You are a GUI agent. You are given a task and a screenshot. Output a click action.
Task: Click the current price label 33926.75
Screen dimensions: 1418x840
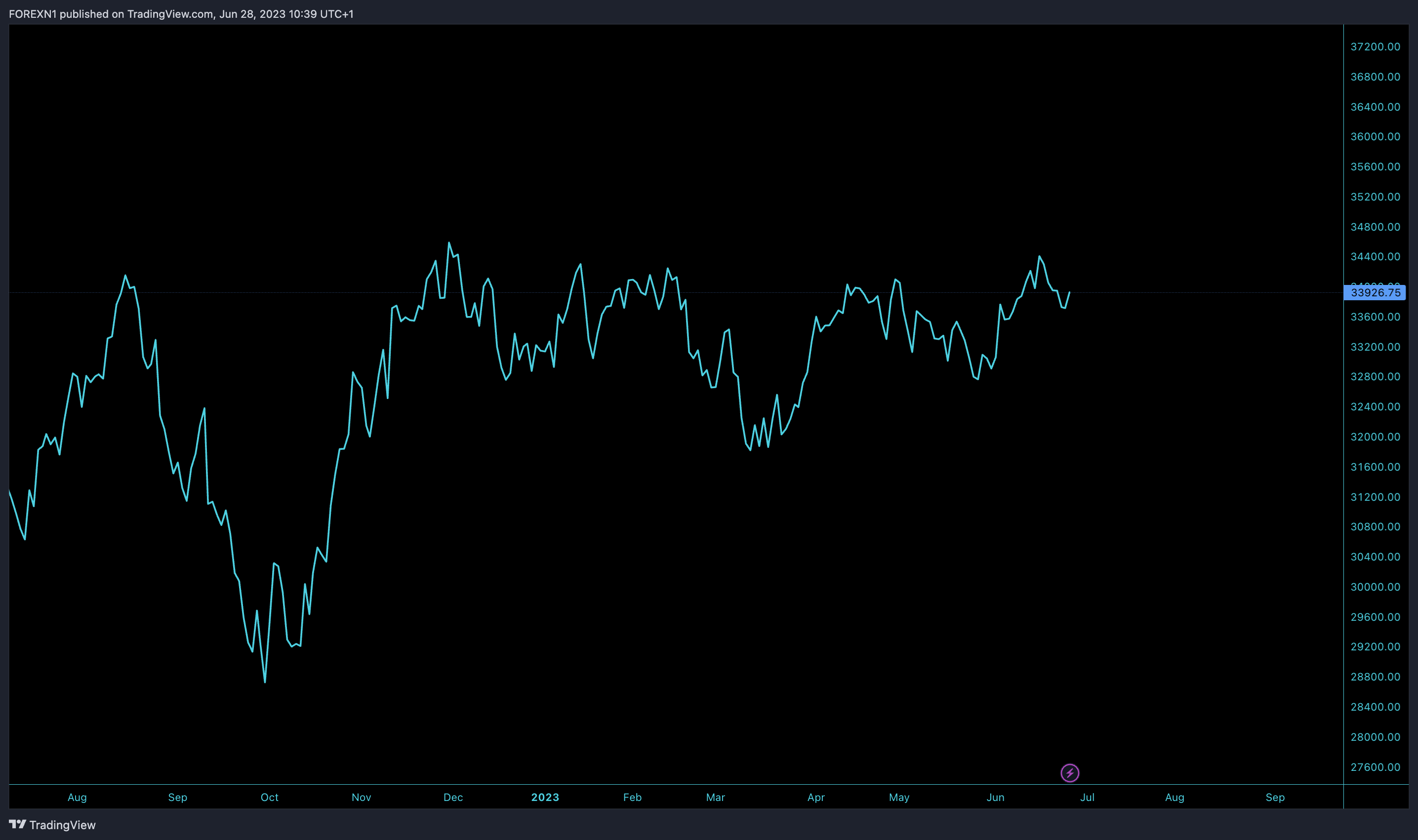click(x=1375, y=293)
